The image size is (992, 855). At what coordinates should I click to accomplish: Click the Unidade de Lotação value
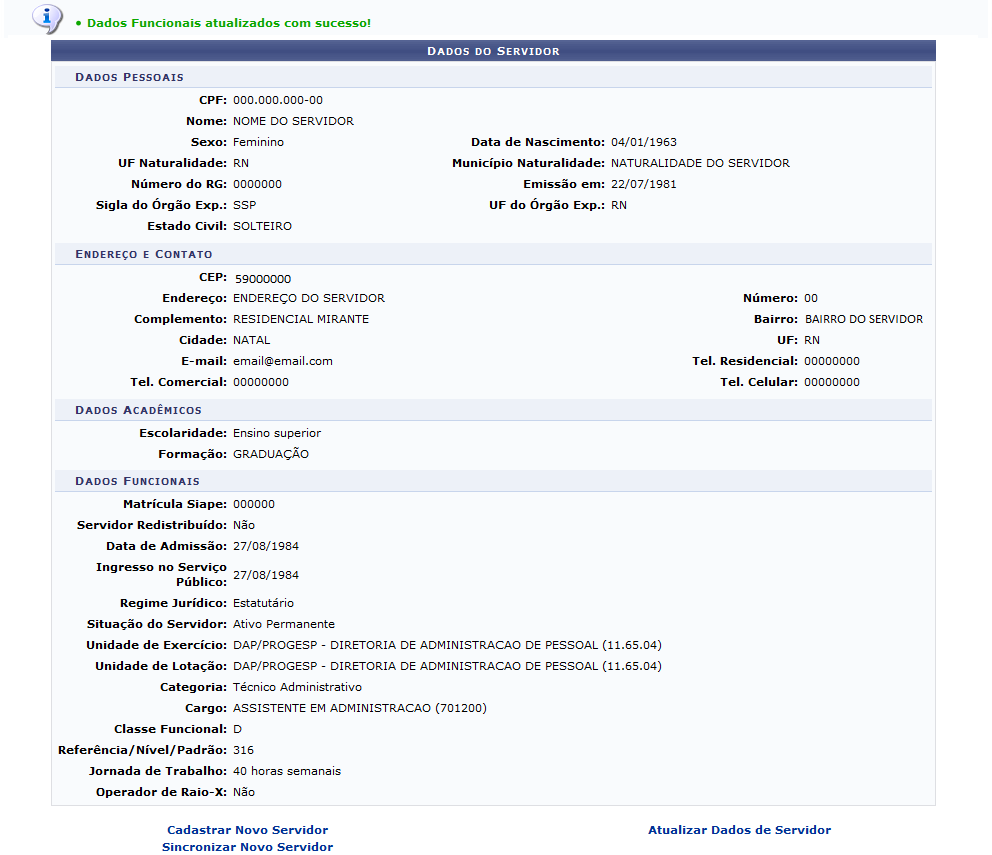tap(447, 666)
